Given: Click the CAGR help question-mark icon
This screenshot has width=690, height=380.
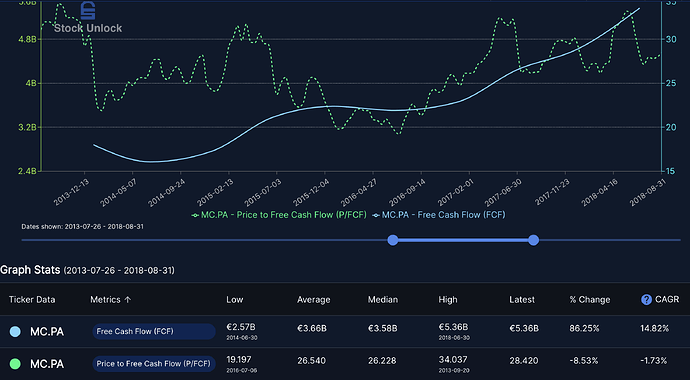Looking at the screenshot, I should (x=646, y=300).
